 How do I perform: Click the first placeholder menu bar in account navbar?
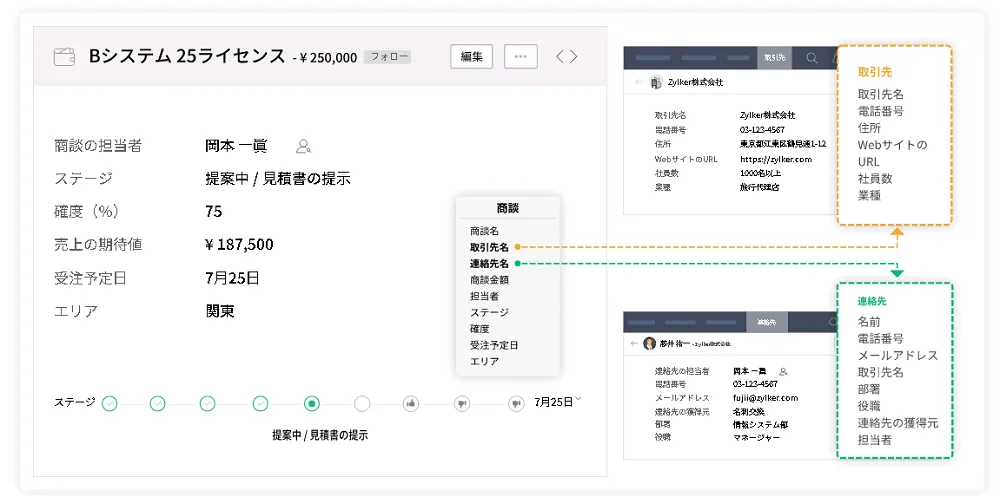[x=652, y=58]
